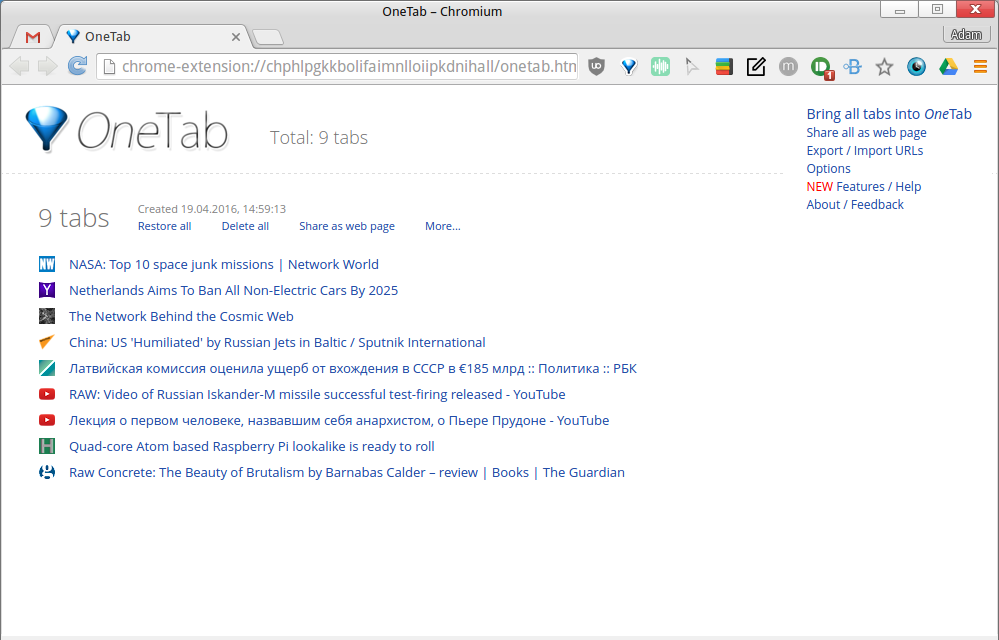Open the uBlock Origin shield extension icon

596,66
